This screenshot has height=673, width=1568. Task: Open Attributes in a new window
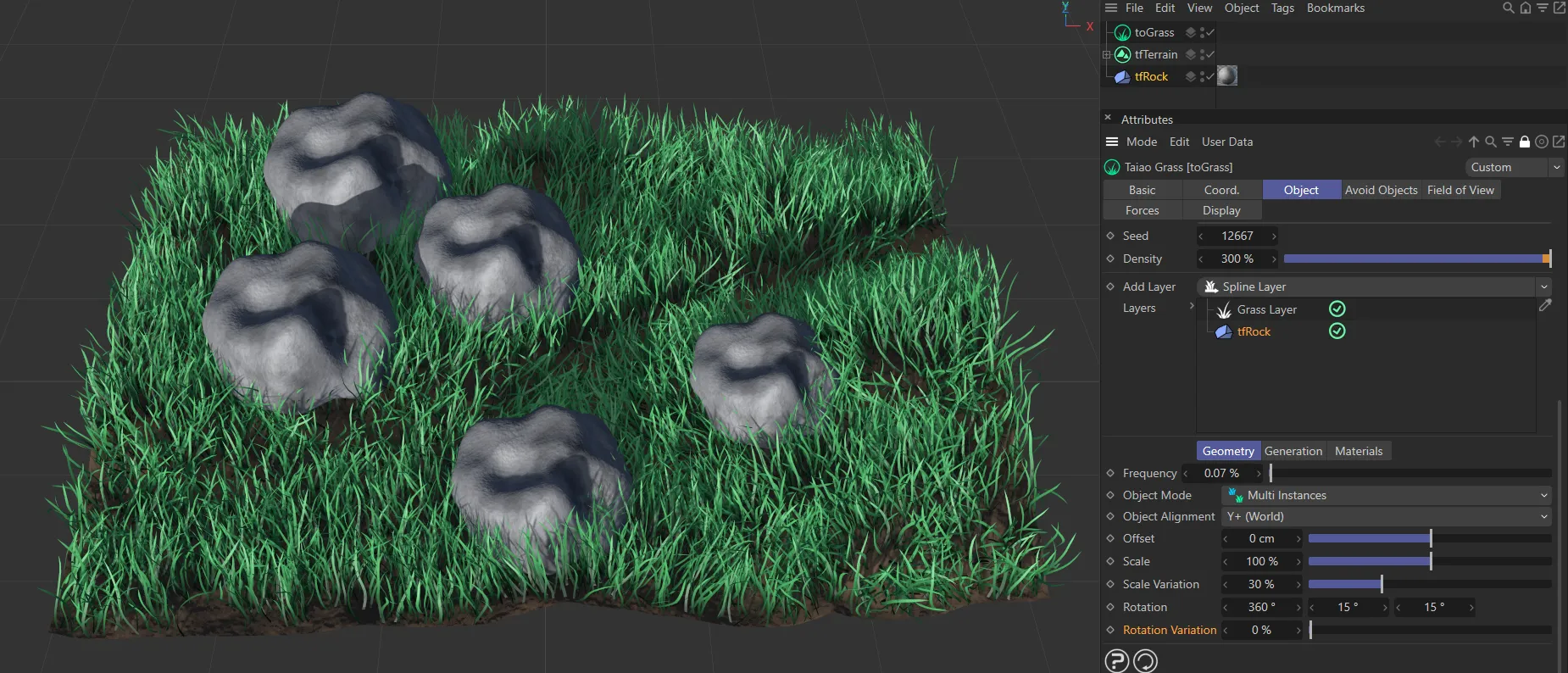(1559, 142)
